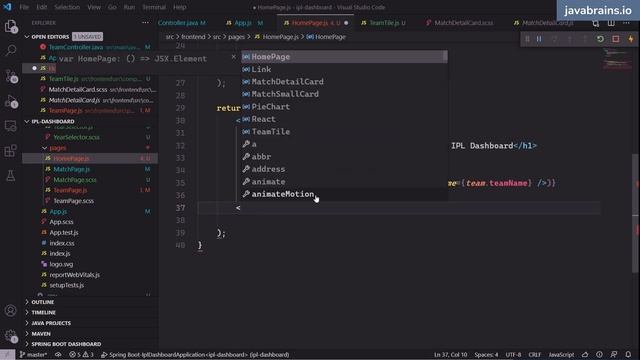Open the Search view in activity bar
The width and height of the screenshot is (640, 360).
point(11,51)
